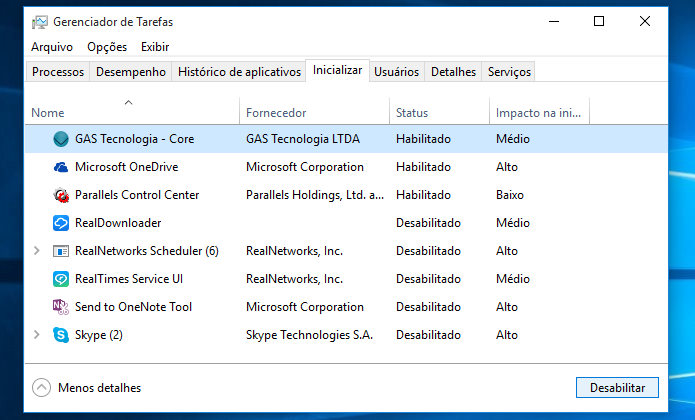Sort by the Fornecedor column header
Image resolution: width=695 pixels, height=420 pixels.
click(x=315, y=111)
